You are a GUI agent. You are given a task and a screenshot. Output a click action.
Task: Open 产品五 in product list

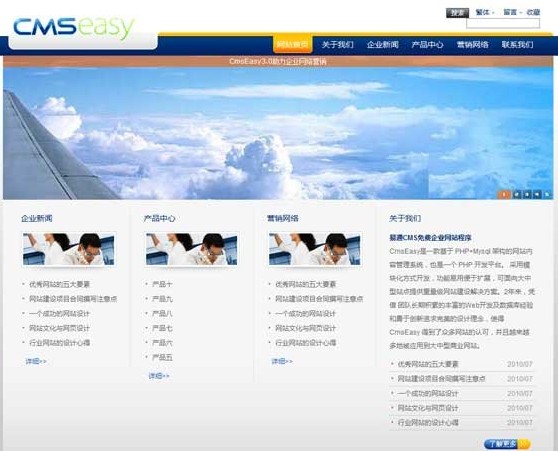pos(162,357)
